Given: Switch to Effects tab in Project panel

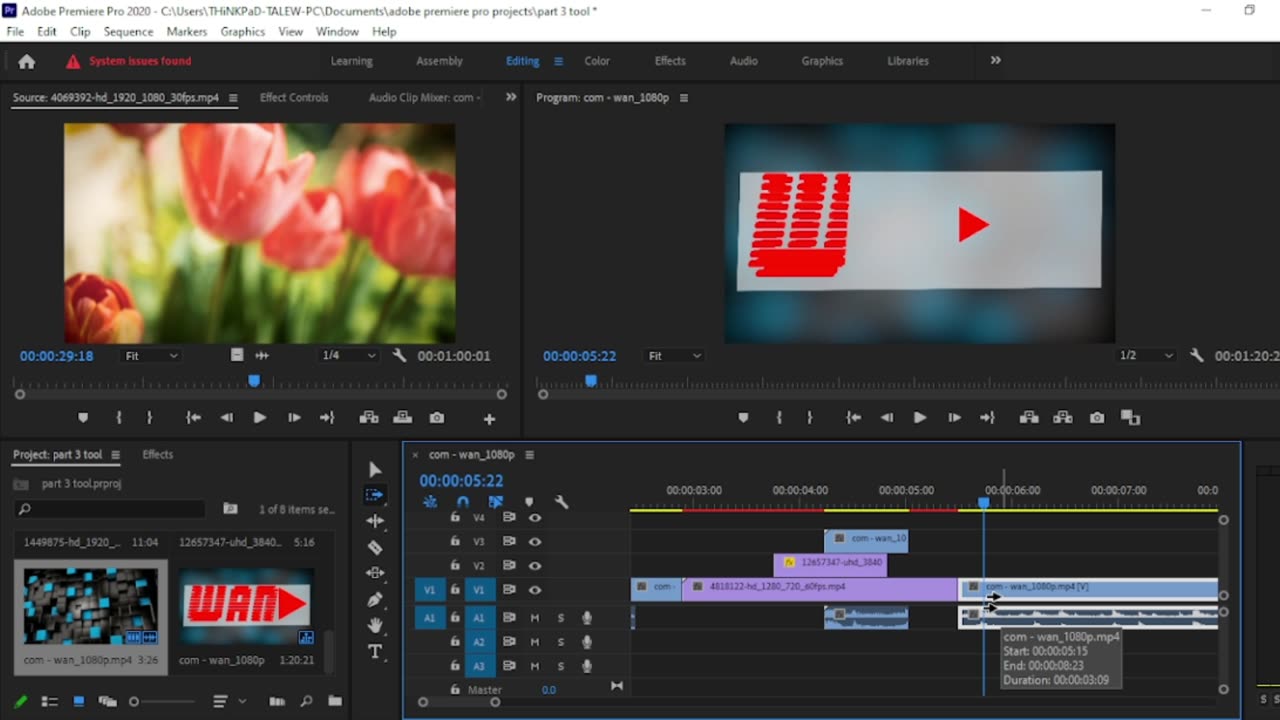Looking at the screenshot, I should [x=158, y=454].
